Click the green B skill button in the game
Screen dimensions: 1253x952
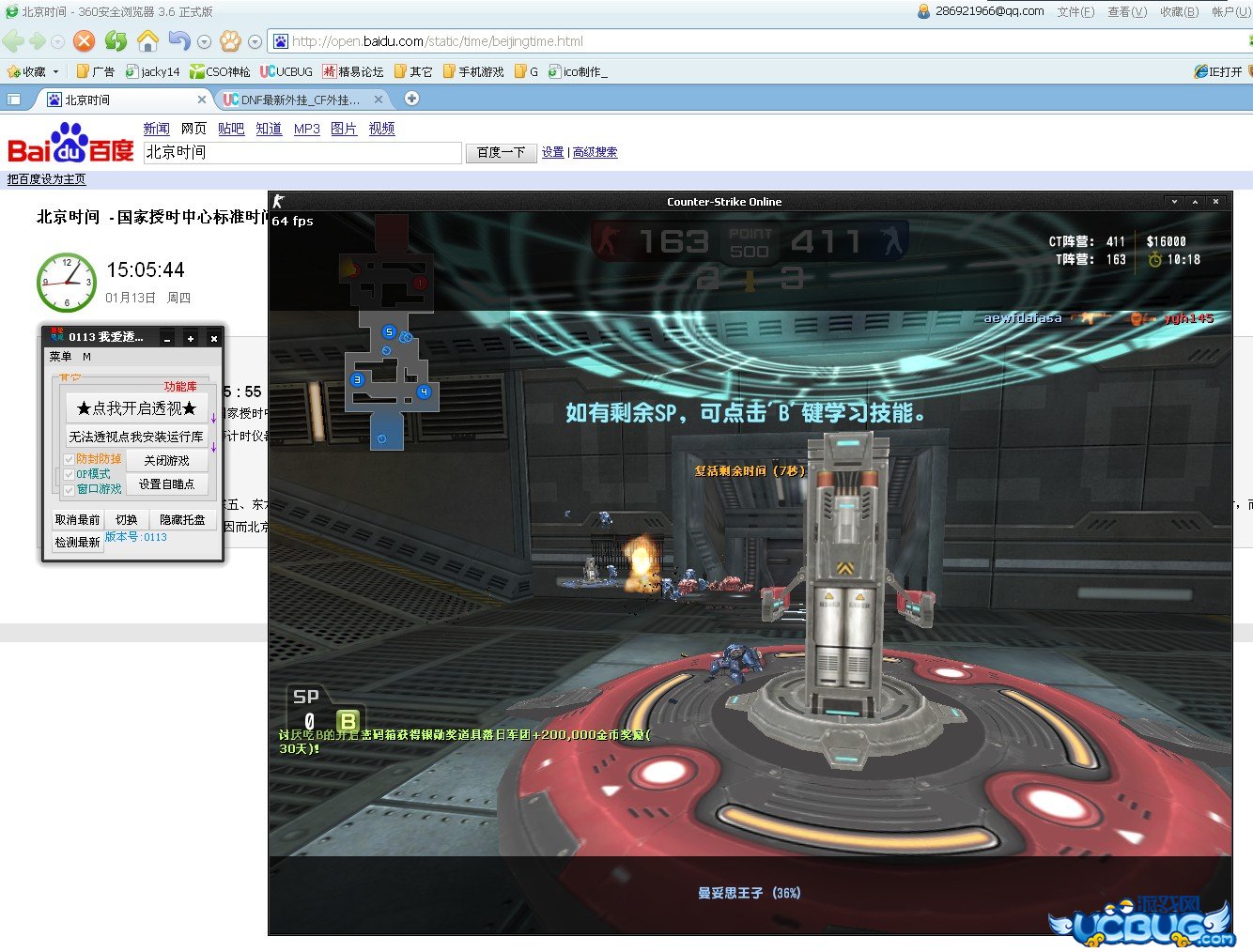(348, 721)
